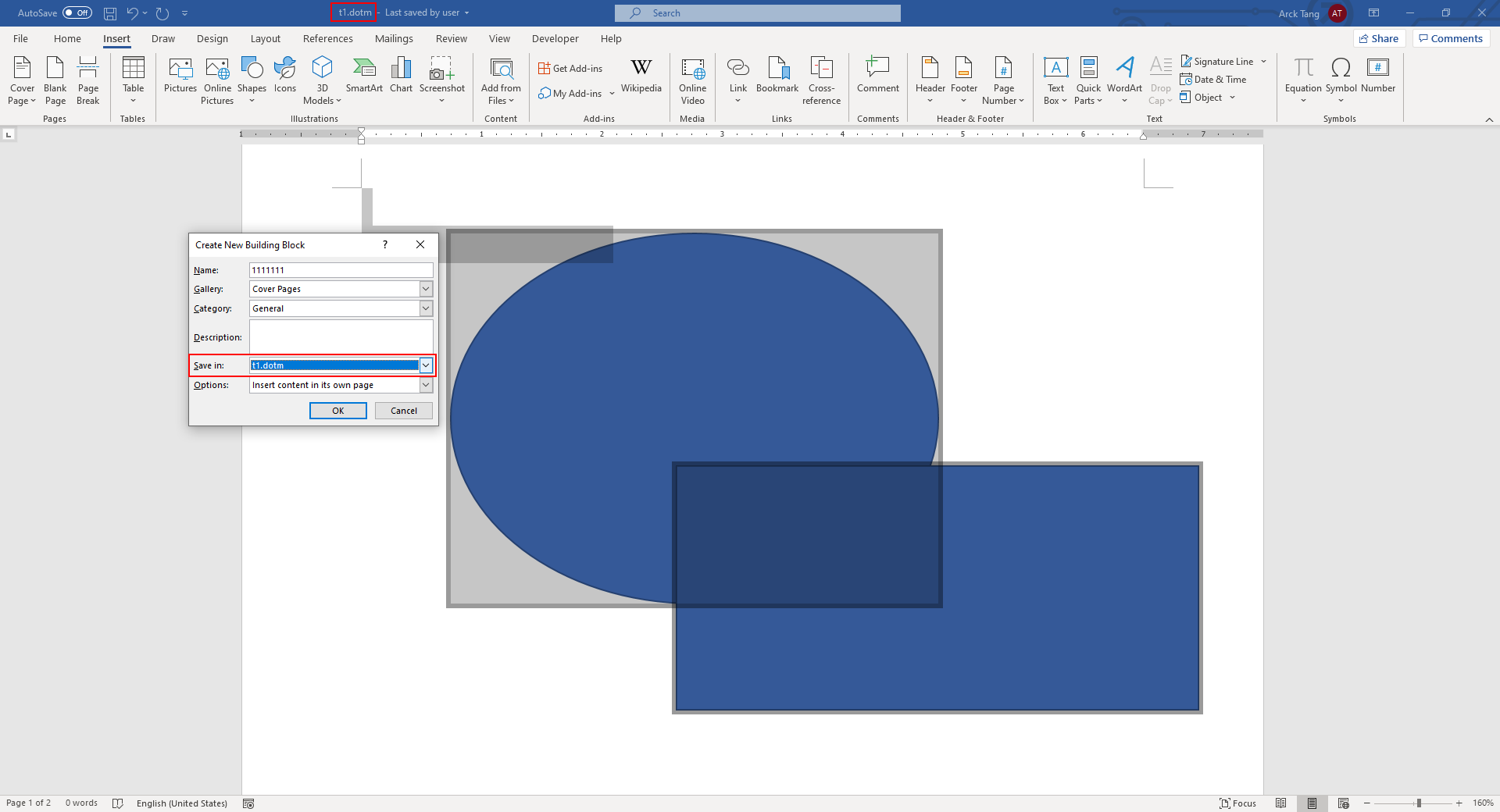Switch to Read Mode view in status bar
This screenshot has height=812, width=1500.
[1280, 803]
